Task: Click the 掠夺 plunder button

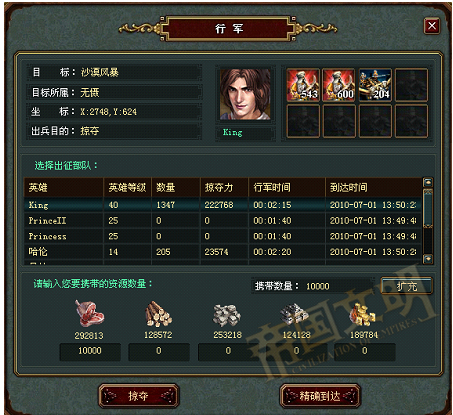Action: [139, 396]
